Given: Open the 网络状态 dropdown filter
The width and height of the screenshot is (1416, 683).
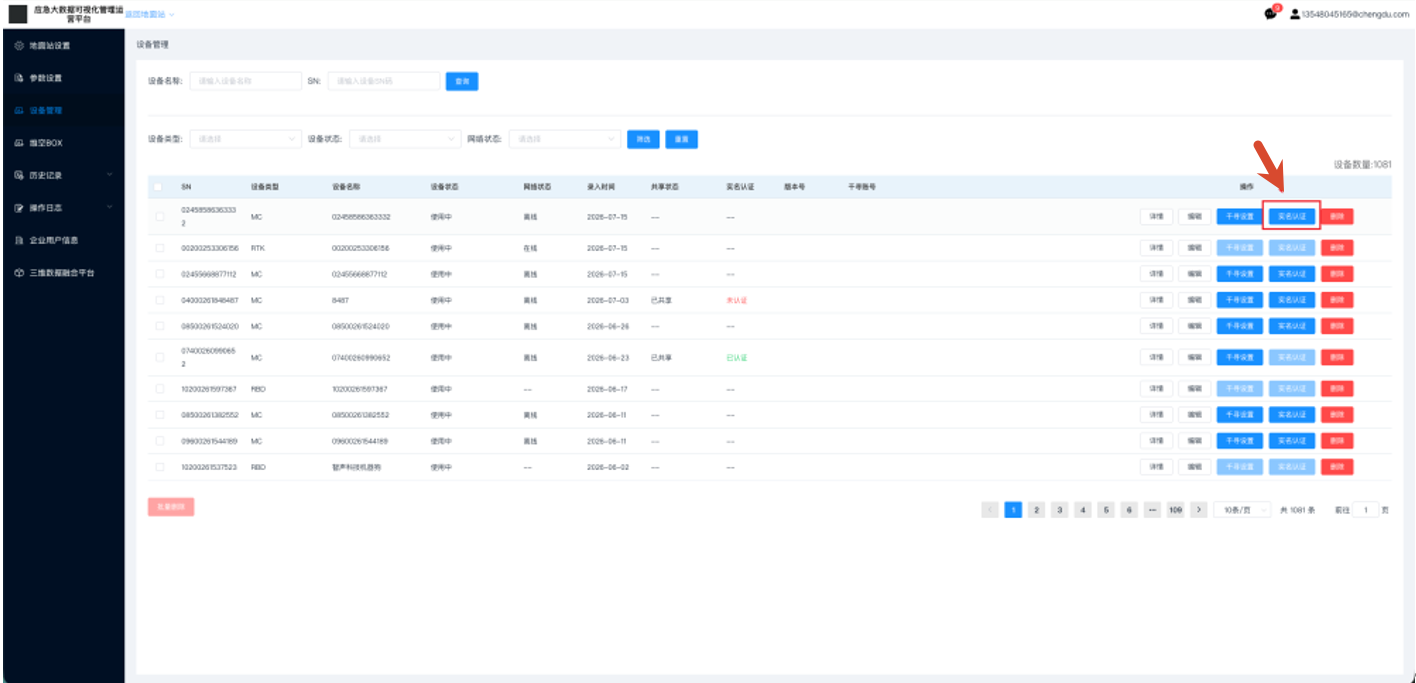Looking at the screenshot, I should click(565, 139).
